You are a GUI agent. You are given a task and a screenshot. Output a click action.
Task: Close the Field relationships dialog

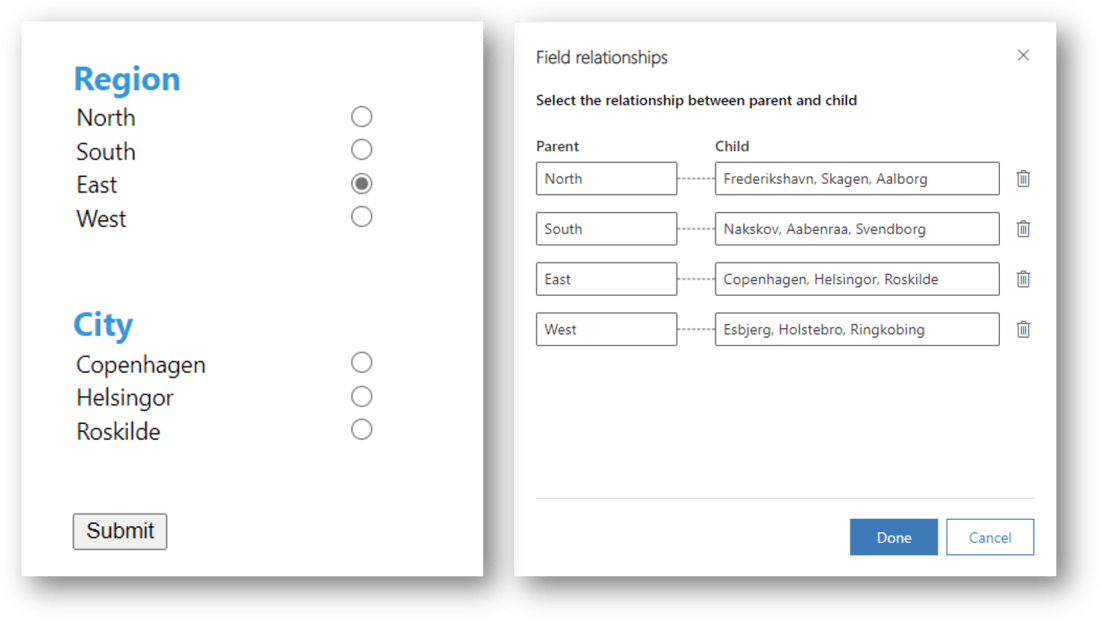[x=1023, y=56]
